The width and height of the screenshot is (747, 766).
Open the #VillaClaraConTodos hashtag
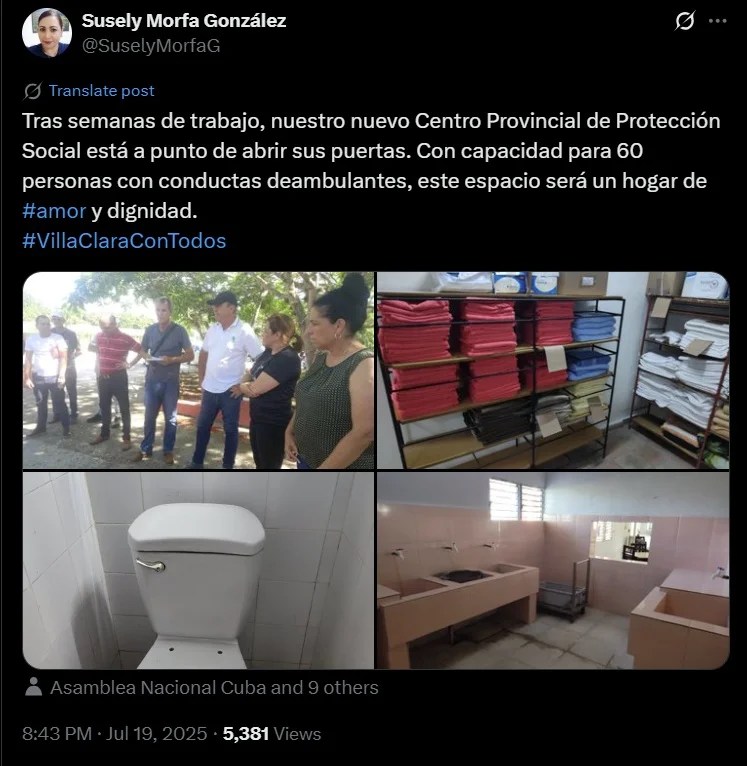[124, 241]
